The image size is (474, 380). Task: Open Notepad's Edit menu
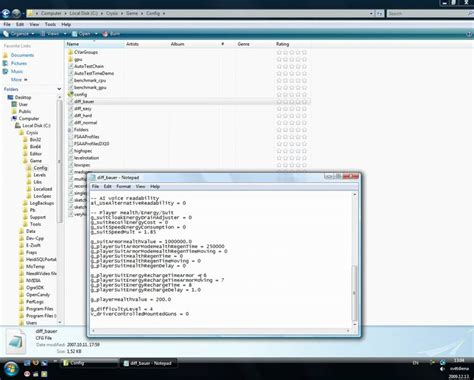pos(108,187)
